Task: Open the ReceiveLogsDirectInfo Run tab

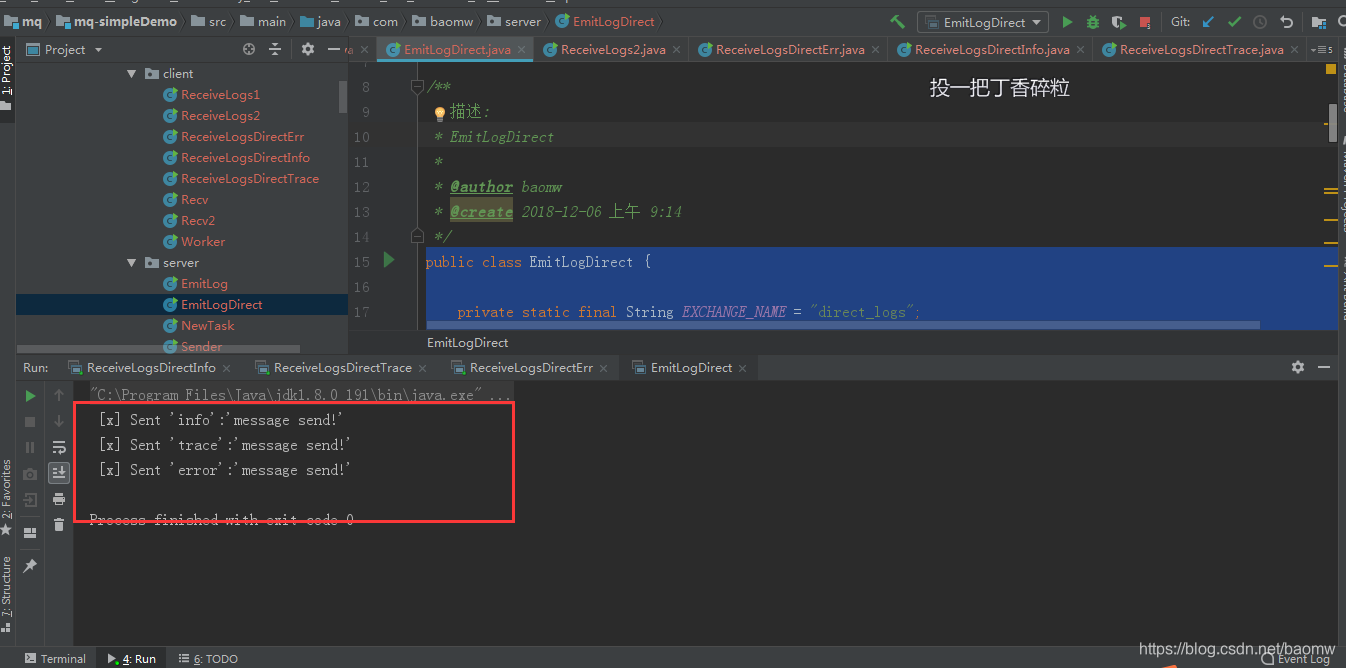Action: [151, 367]
